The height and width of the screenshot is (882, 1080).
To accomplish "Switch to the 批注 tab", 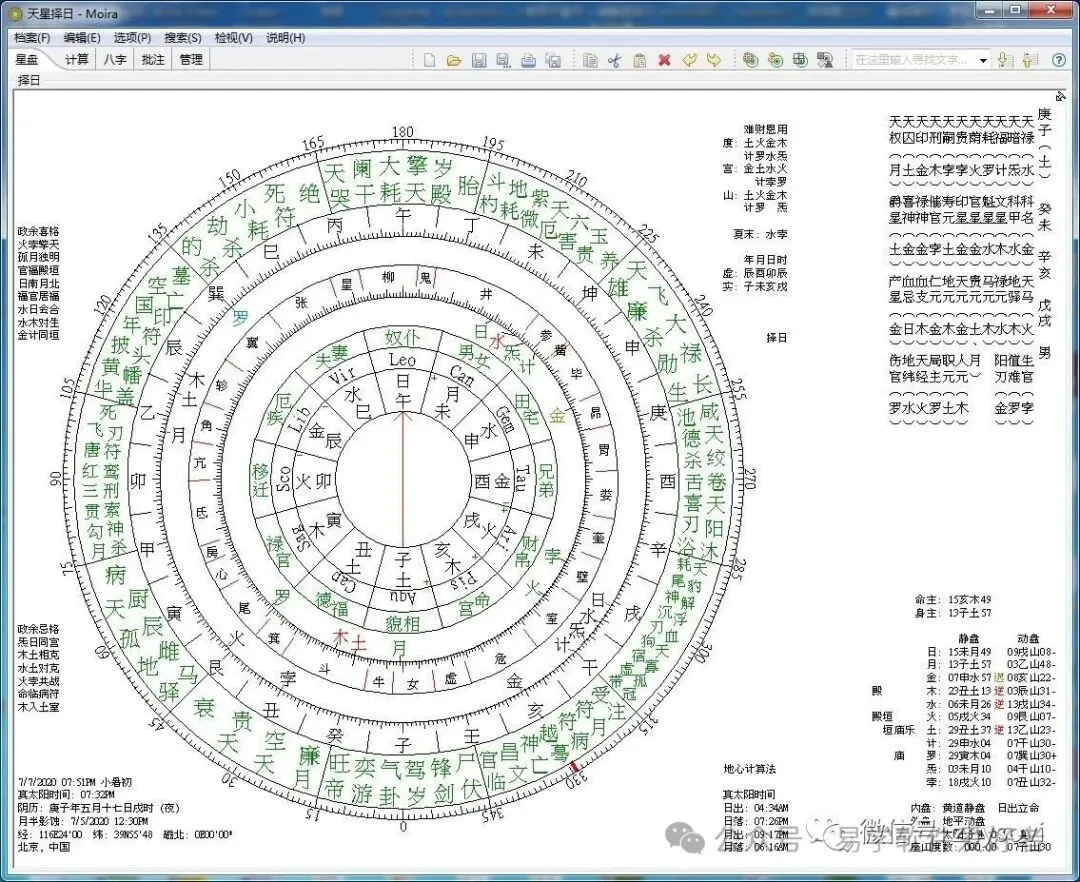I will pyautogui.click(x=153, y=60).
